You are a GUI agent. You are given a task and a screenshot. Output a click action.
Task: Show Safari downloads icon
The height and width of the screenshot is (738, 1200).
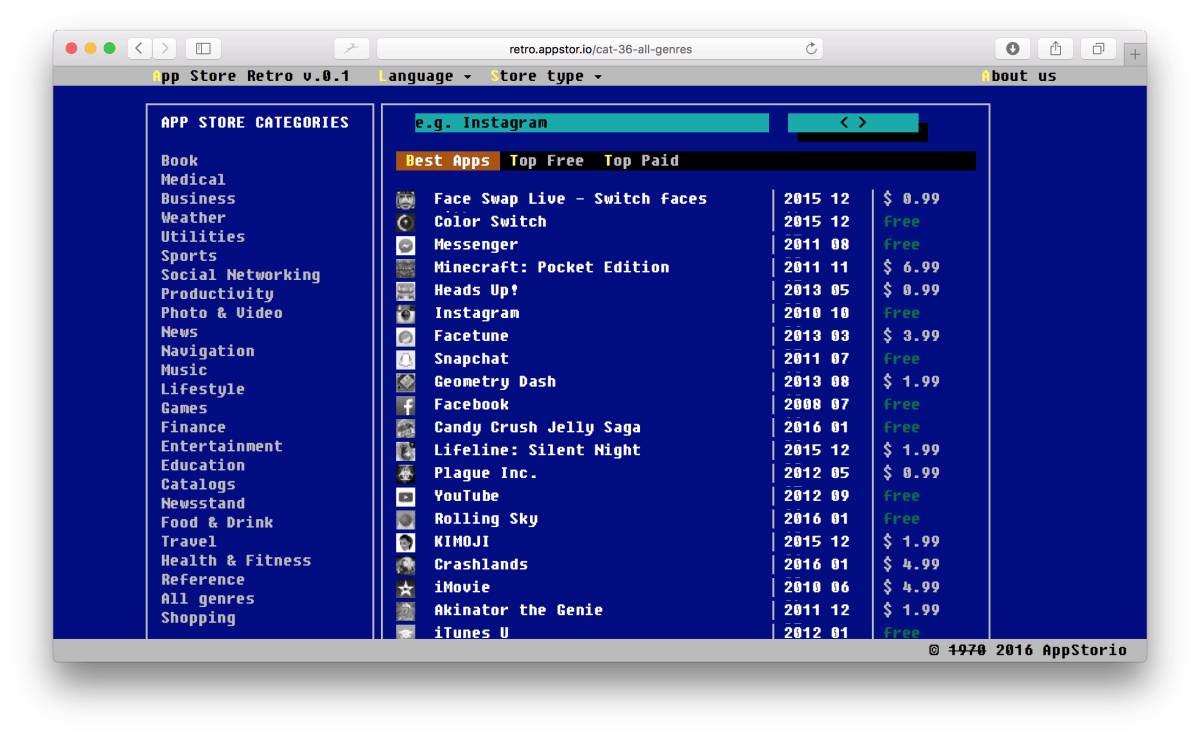(1012, 48)
